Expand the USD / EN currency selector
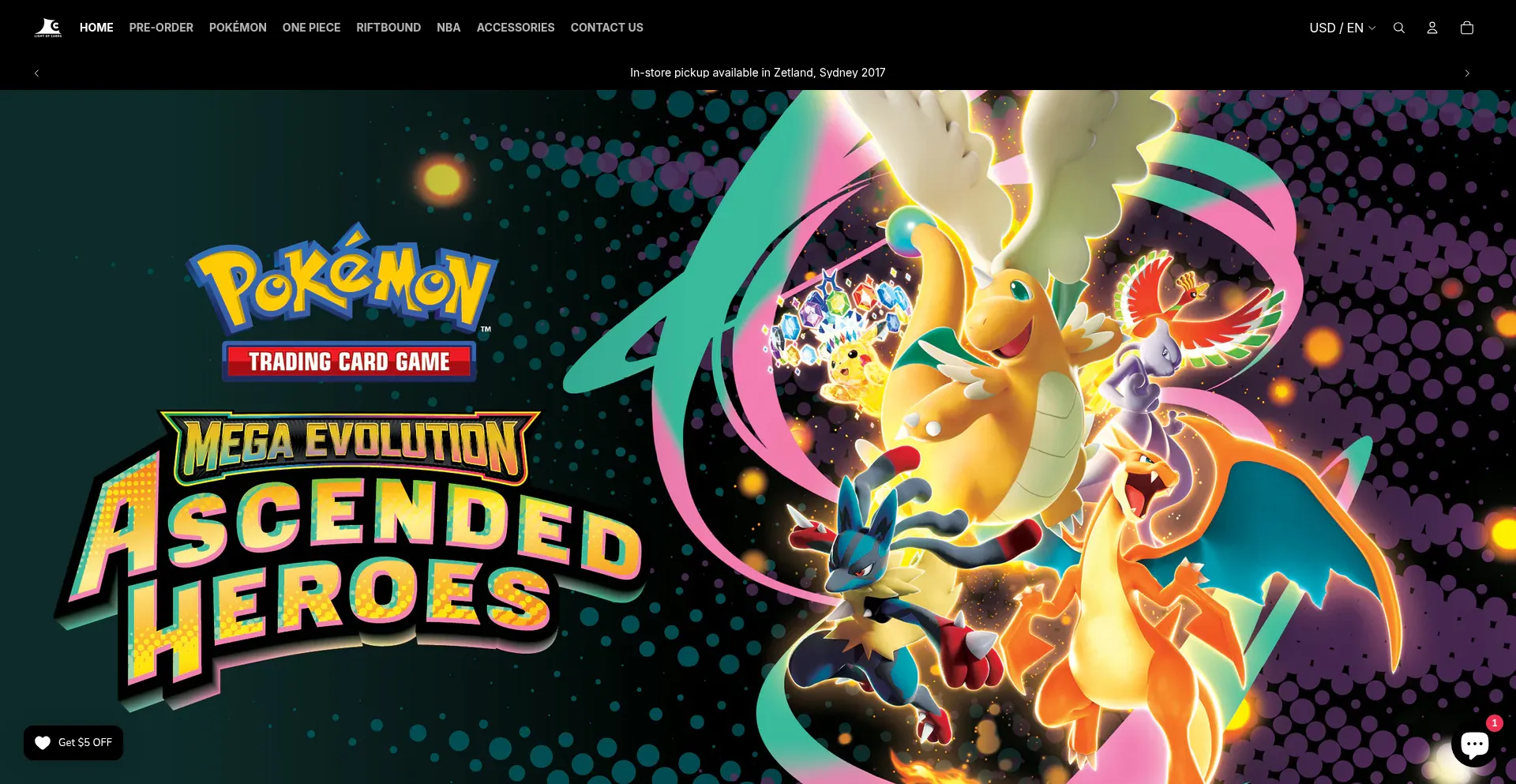 tap(1342, 28)
